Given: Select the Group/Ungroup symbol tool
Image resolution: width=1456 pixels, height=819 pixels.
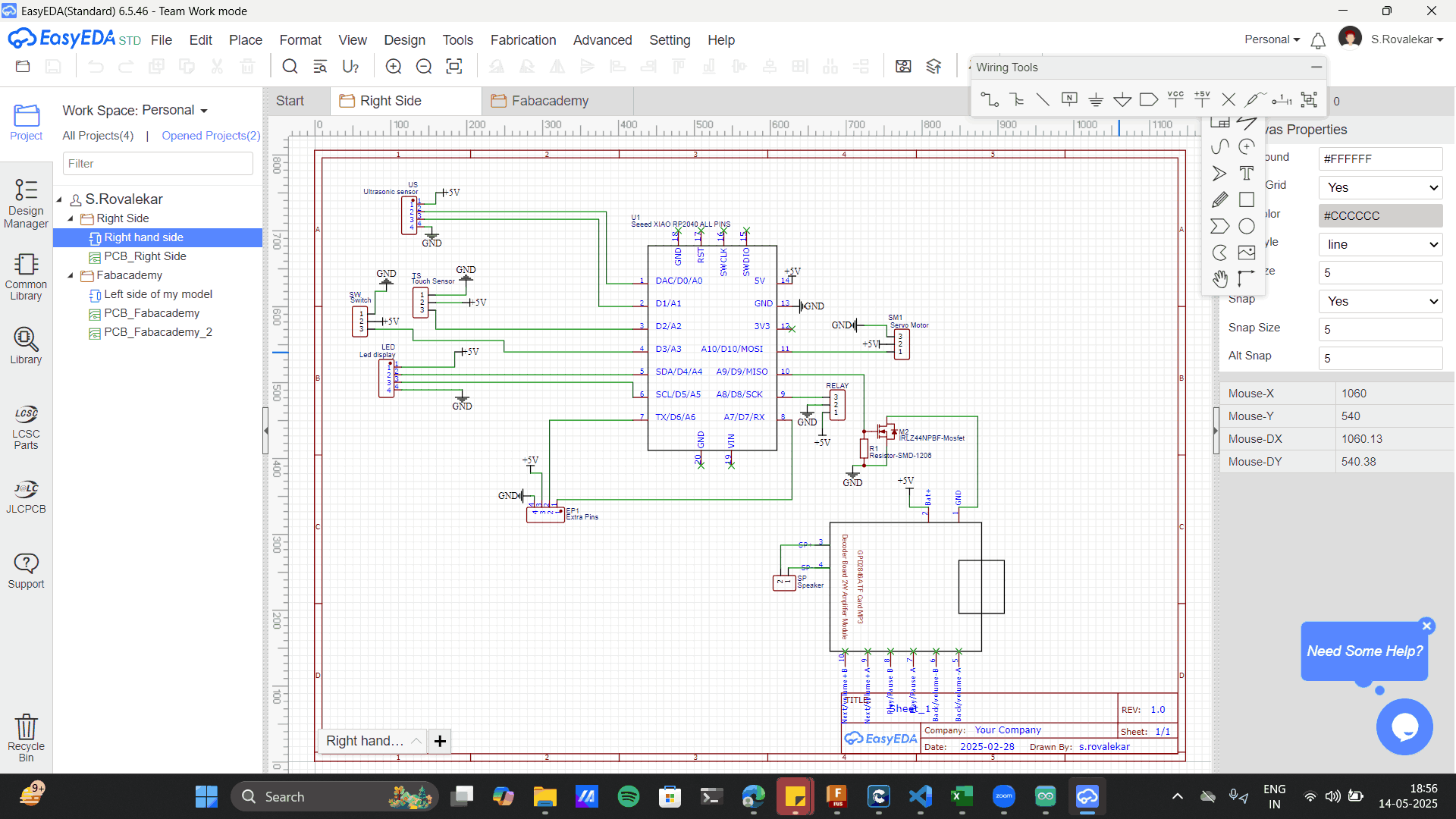Looking at the screenshot, I should pyautogui.click(x=1309, y=99).
